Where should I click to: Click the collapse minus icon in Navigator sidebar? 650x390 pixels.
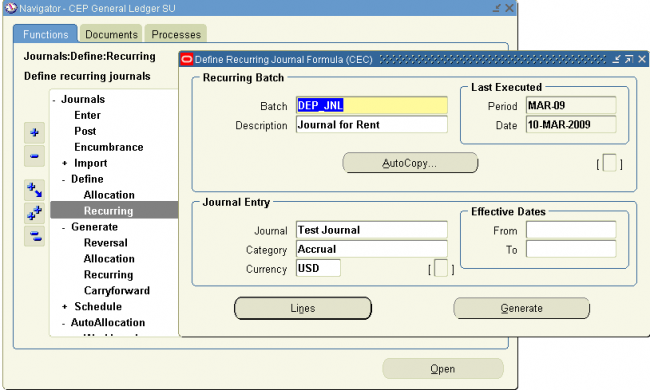[34, 156]
